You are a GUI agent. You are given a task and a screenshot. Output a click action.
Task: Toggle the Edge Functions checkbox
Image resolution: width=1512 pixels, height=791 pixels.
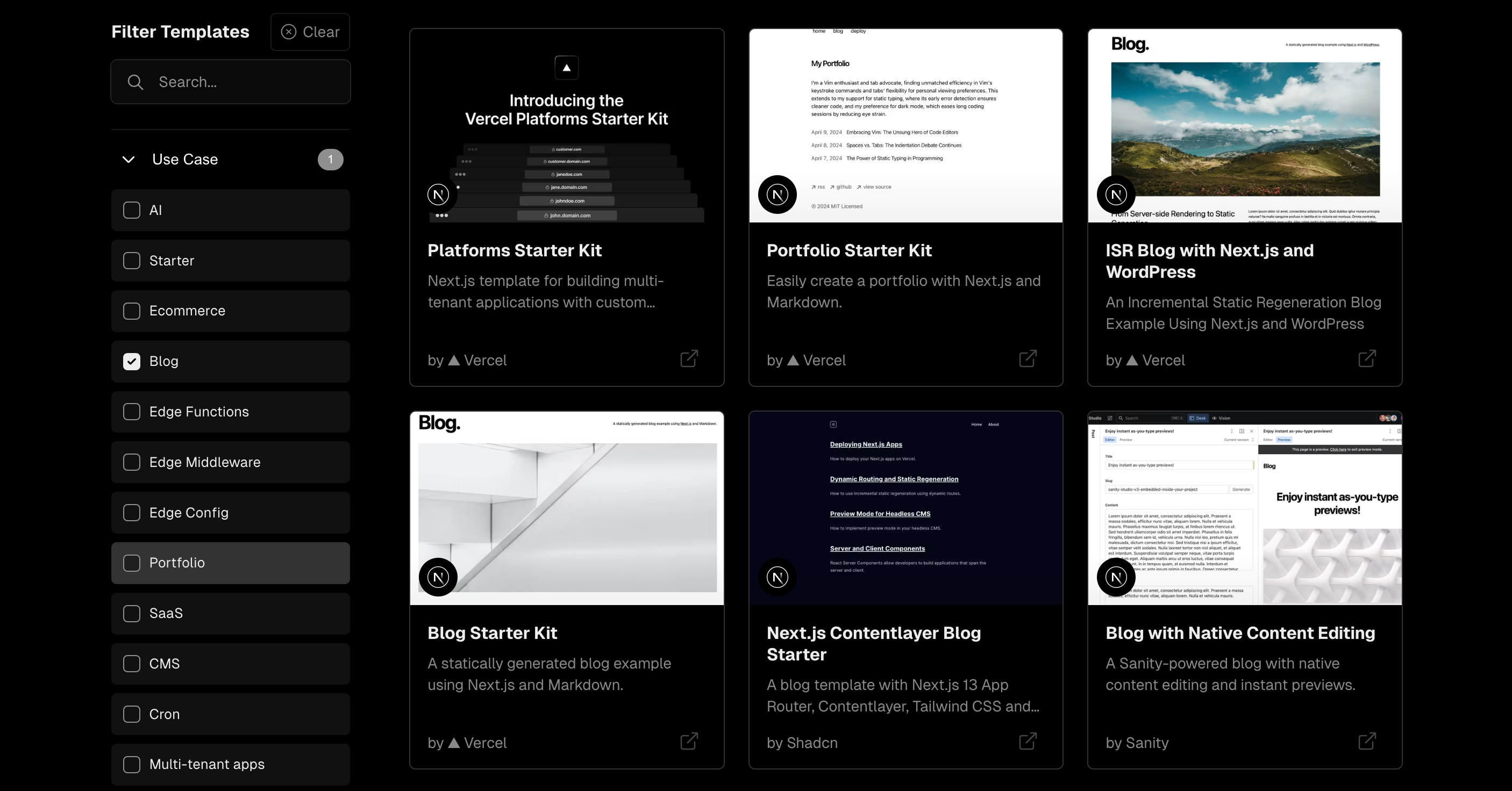(x=132, y=412)
